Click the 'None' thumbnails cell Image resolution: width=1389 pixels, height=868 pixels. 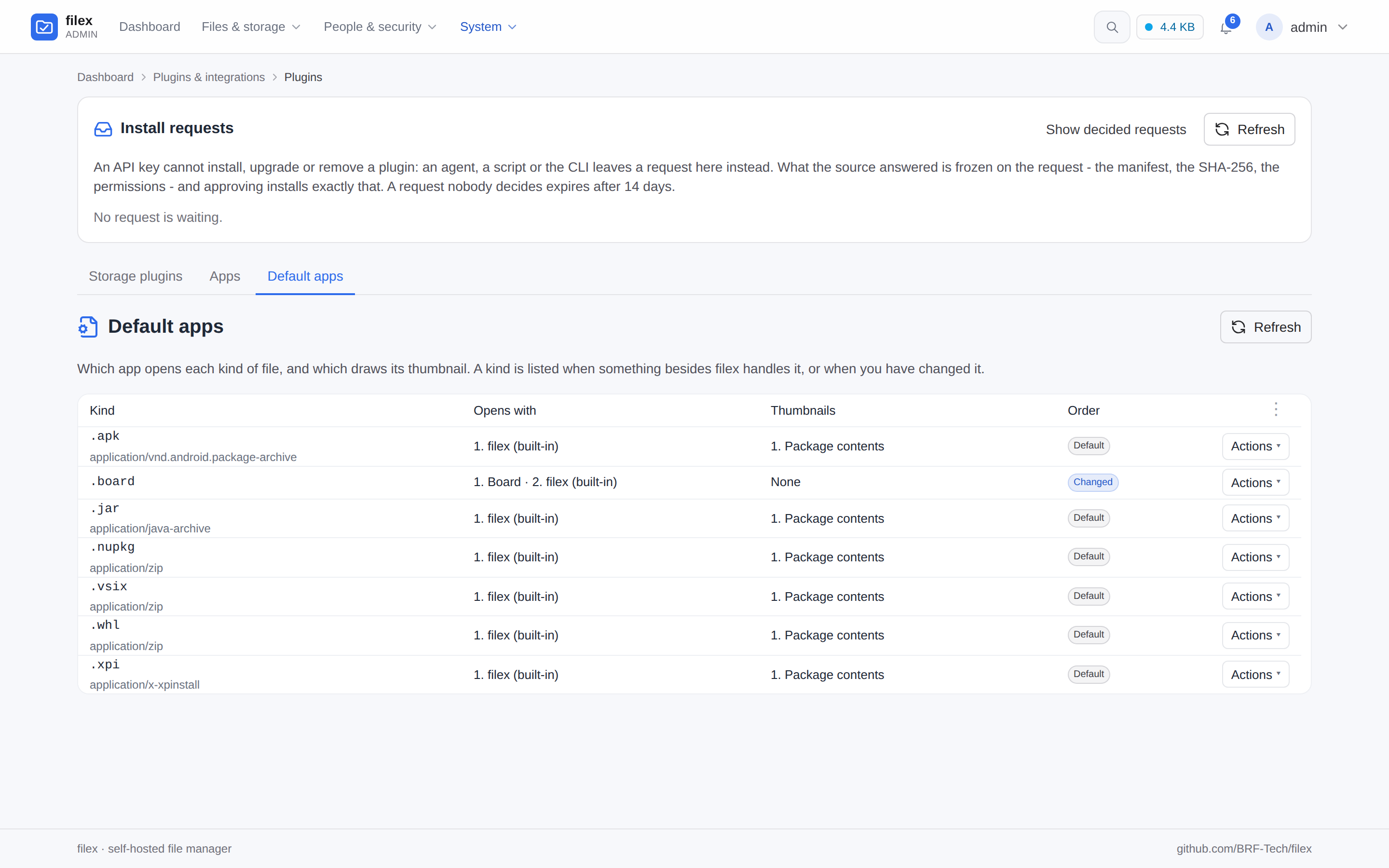pos(785,482)
